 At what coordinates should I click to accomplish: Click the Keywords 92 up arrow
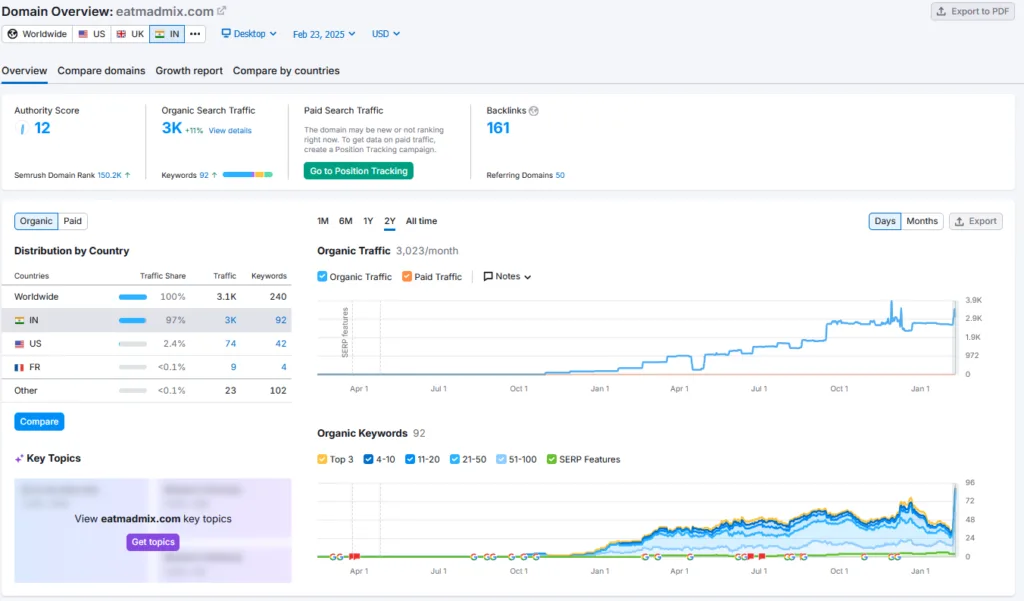click(x=214, y=175)
